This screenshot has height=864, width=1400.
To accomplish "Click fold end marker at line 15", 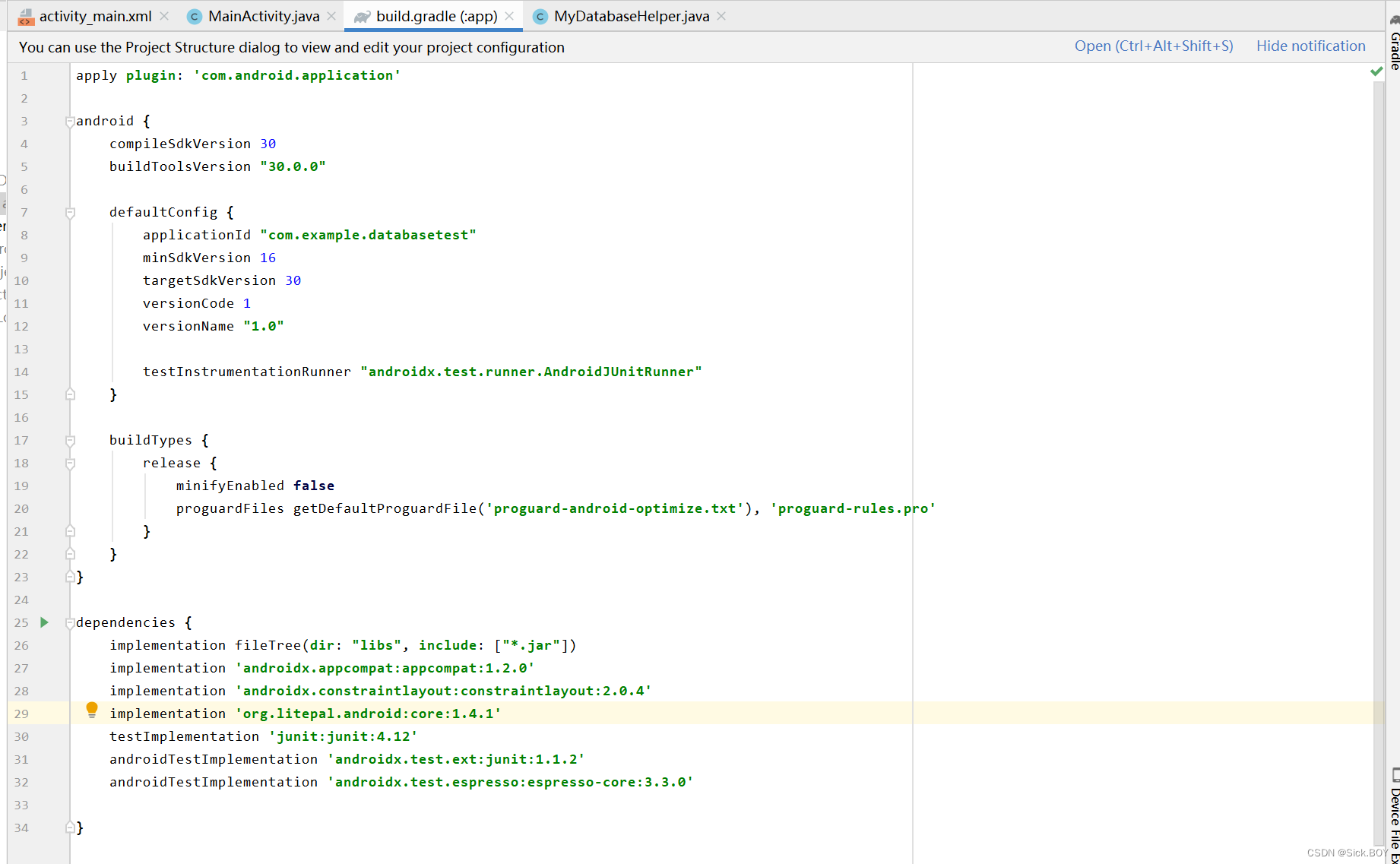I will (x=70, y=394).
